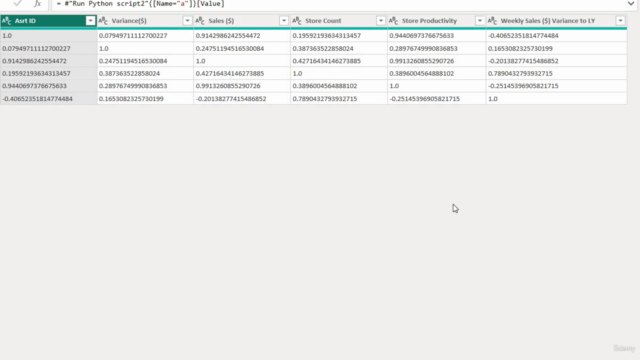Screen dimensions: 640x360
Task: Select cell 0.07949711112700227 in Asrt ID column
Action: tap(49, 49)
